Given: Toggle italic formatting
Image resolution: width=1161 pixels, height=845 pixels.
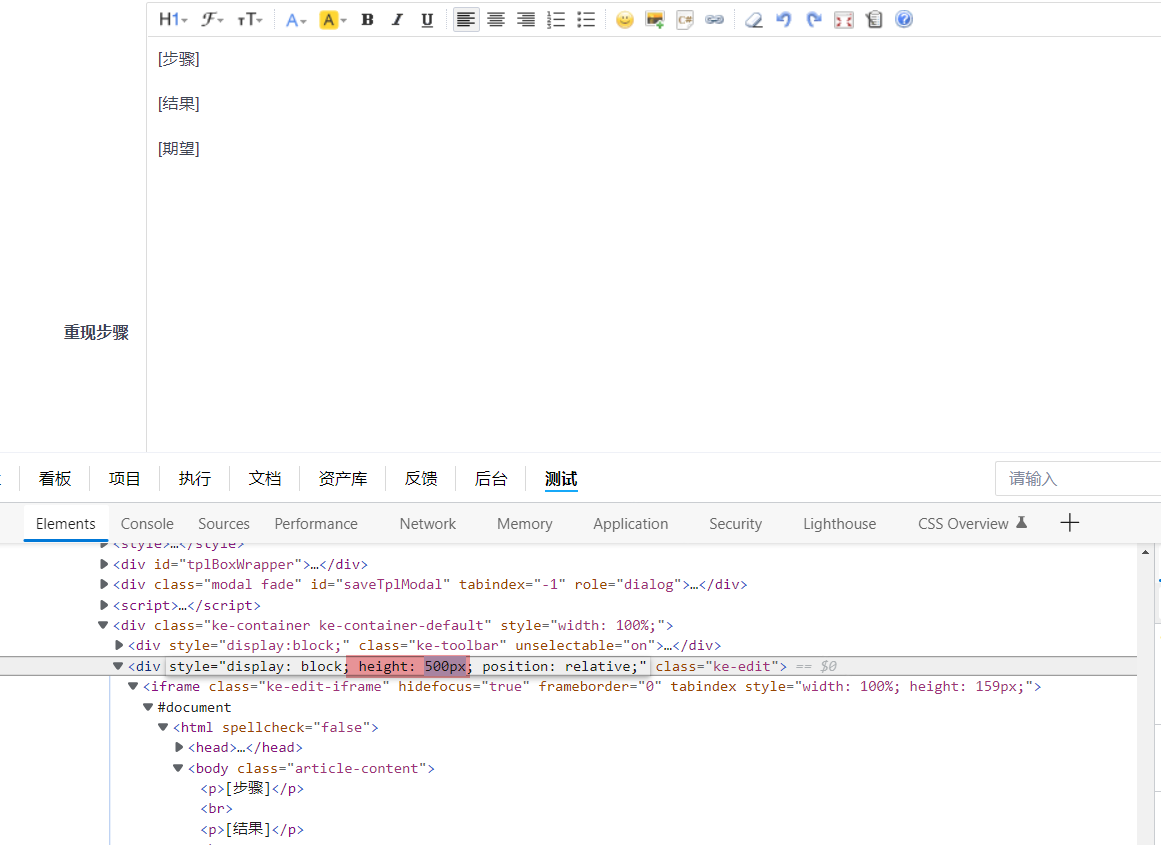Looking at the screenshot, I should pos(398,20).
